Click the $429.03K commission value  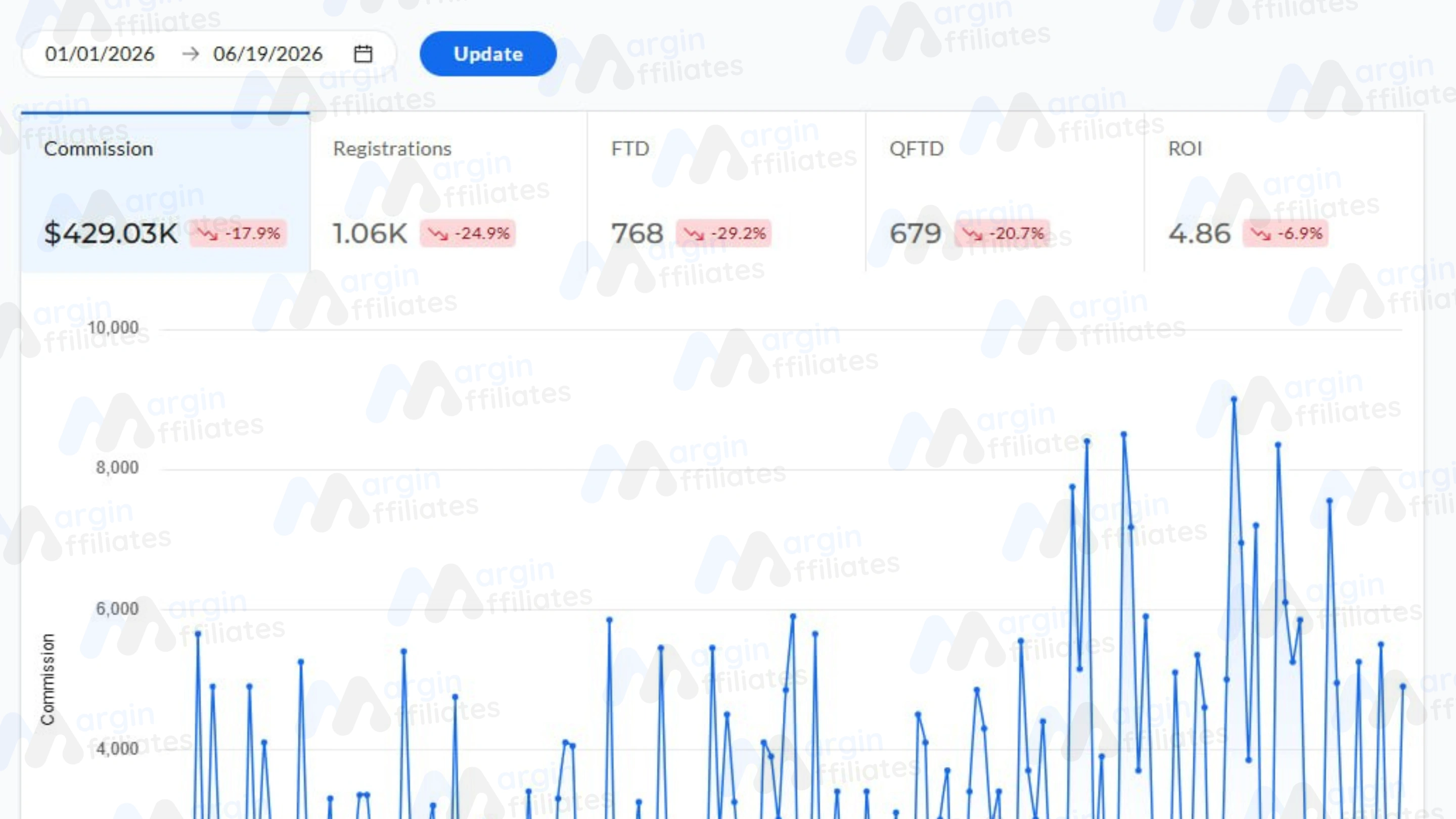pyautogui.click(x=111, y=234)
